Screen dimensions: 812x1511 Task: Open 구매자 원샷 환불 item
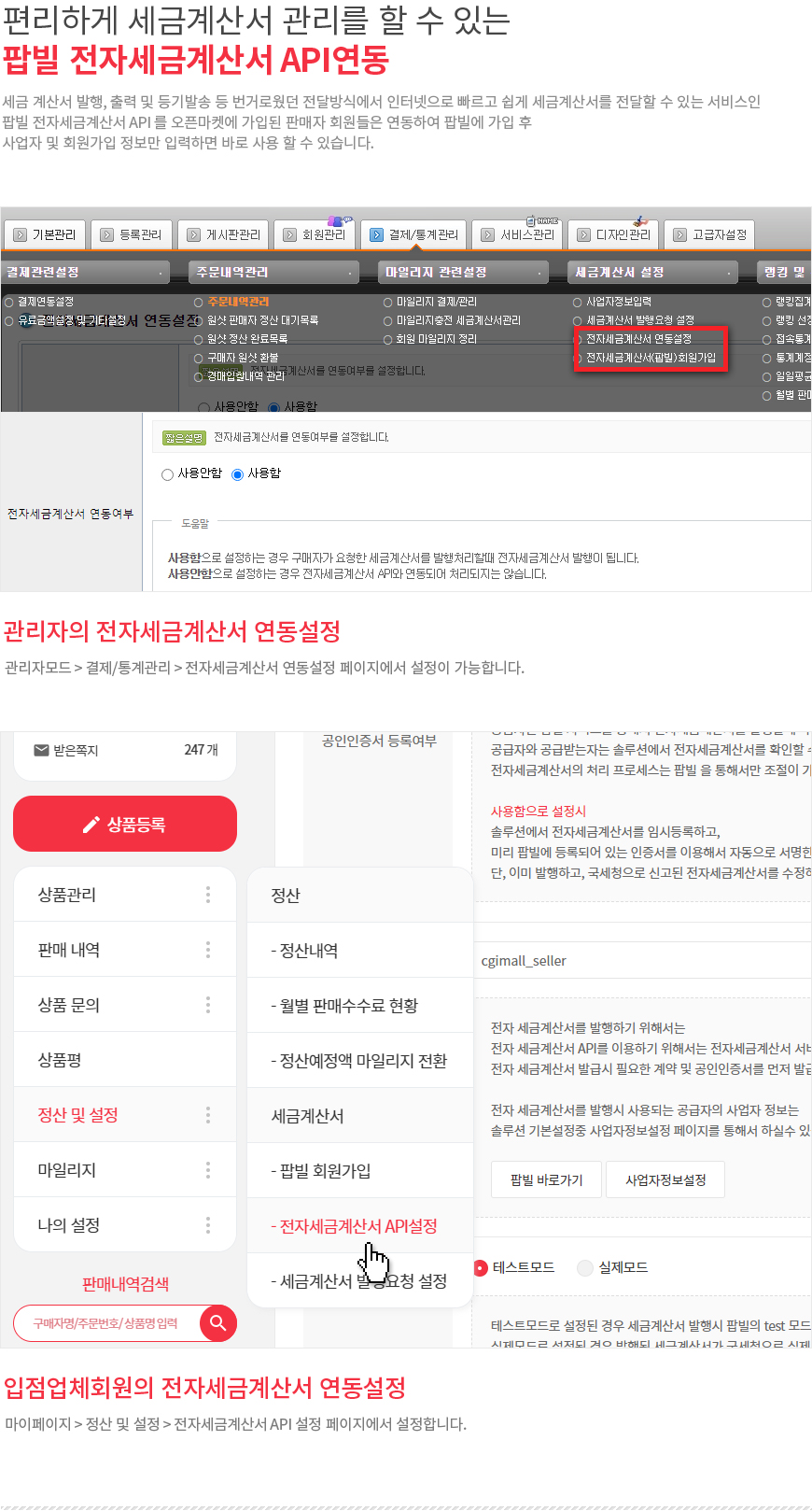(243, 358)
